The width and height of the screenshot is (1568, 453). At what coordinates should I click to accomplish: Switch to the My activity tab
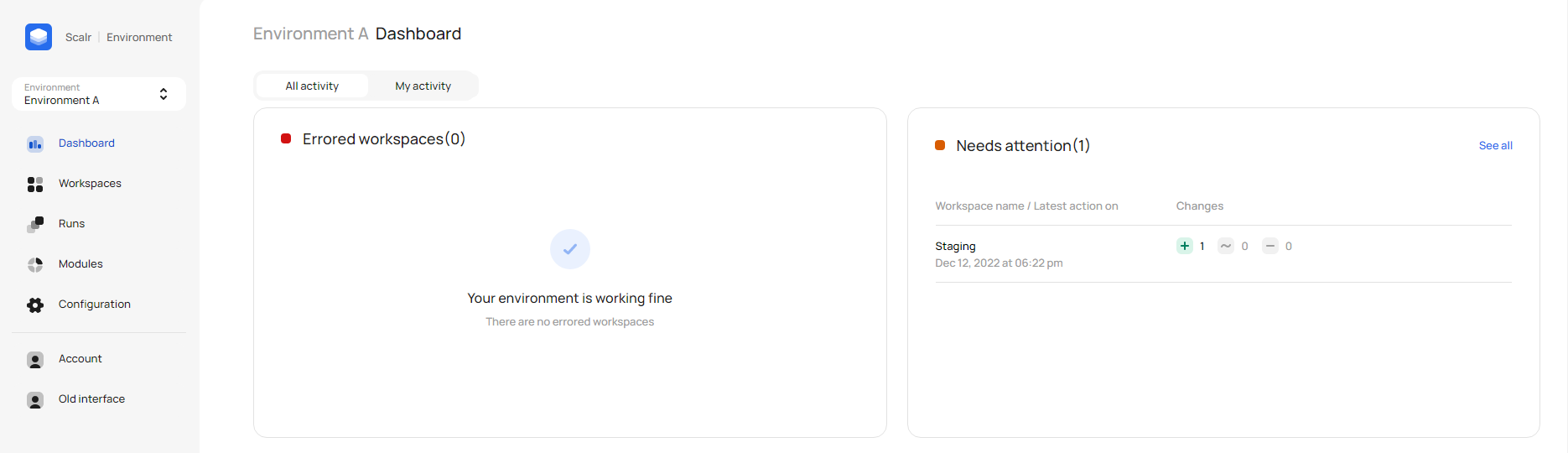tap(423, 86)
